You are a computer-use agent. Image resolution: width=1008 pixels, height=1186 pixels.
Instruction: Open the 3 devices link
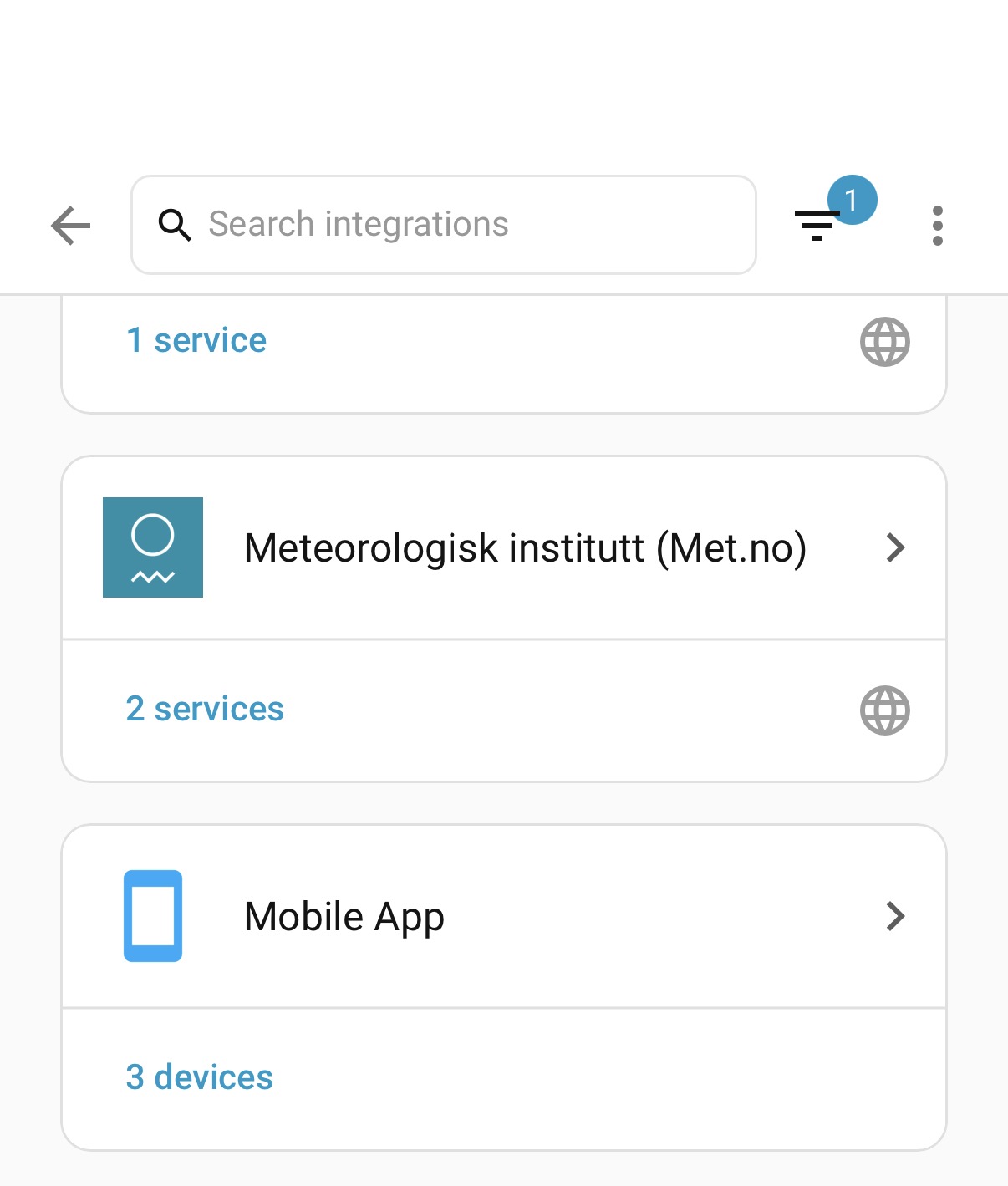click(x=200, y=1078)
